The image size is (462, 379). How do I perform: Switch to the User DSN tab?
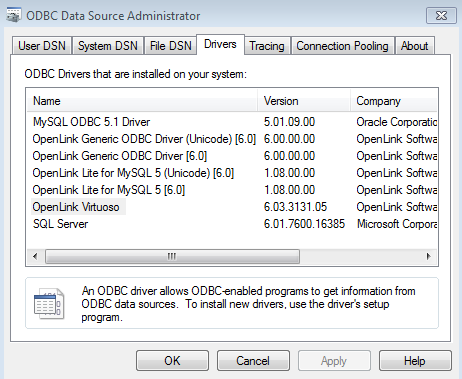pyautogui.click(x=42, y=46)
